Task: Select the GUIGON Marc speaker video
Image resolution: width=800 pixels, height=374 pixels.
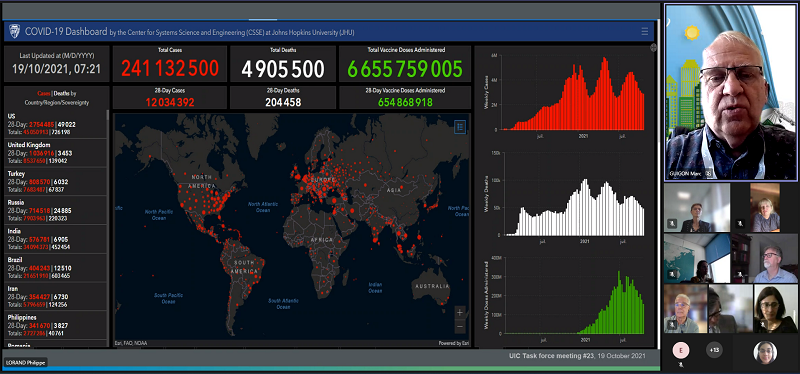Action: point(731,92)
